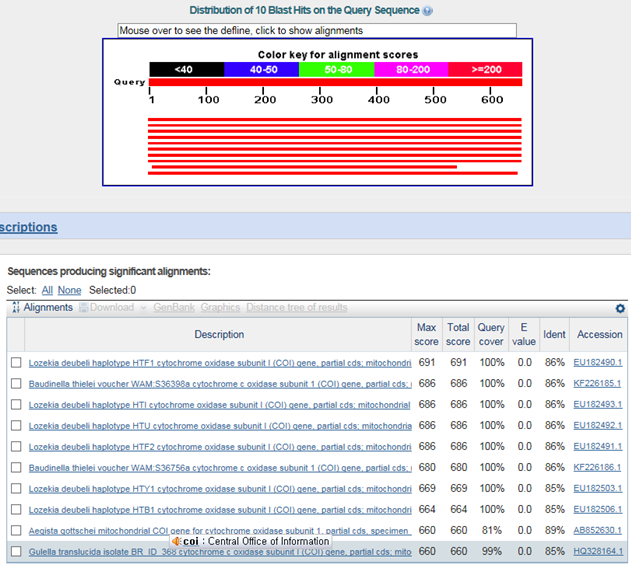Select the Lozekia deubeli HTU row checkbox
This screenshot has width=631, height=567.
click(x=16, y=425)
